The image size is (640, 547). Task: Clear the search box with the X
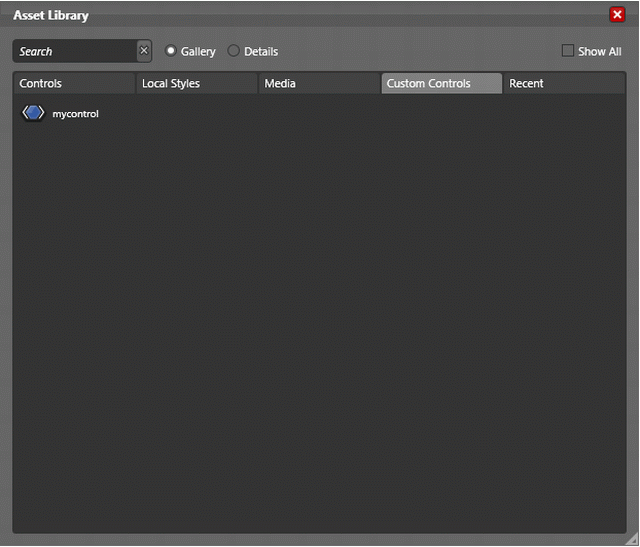(x=144, y=51)
